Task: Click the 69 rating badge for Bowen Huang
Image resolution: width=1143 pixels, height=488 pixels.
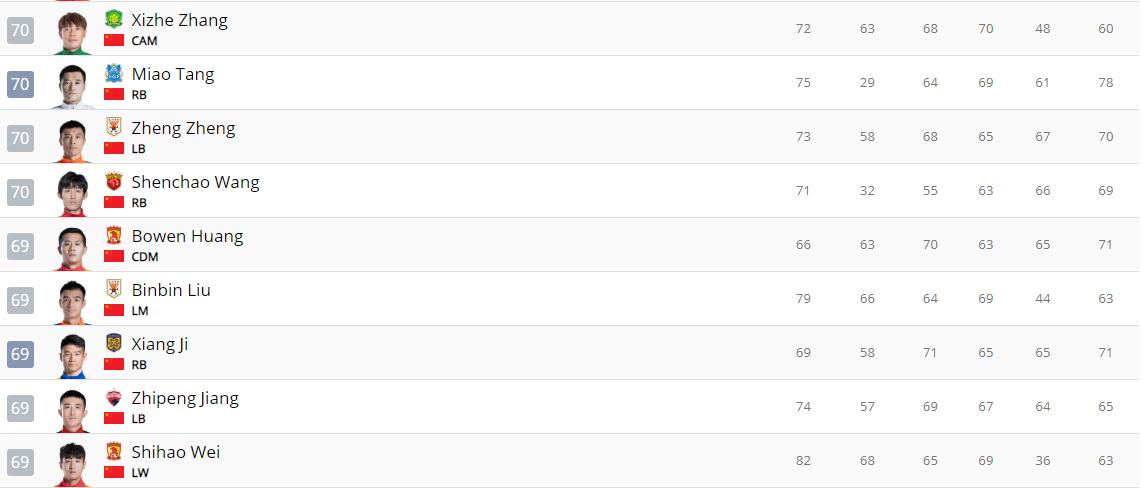Action: point(20,246)
